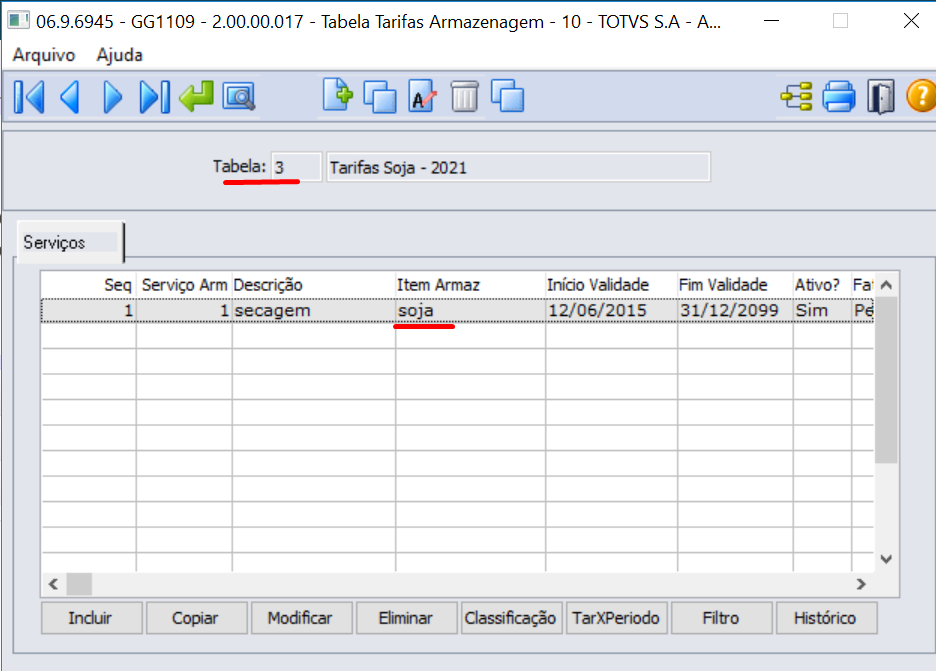Click the application icon in title bar
The height and width of the screenshot is (671, 936).
click(19, 21)
